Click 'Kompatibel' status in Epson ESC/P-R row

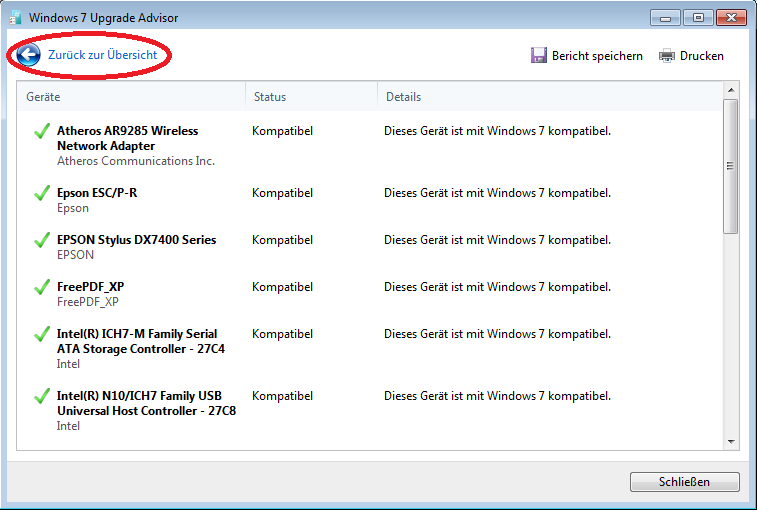point(282,193)
